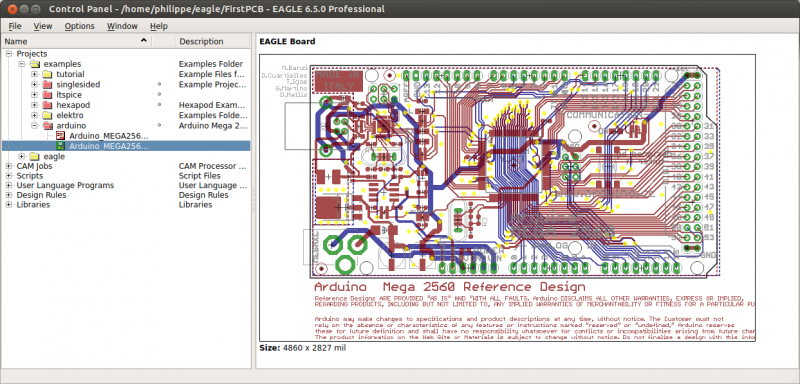Select the hexapod project label

pyautogui.click(x=73, y=105)
